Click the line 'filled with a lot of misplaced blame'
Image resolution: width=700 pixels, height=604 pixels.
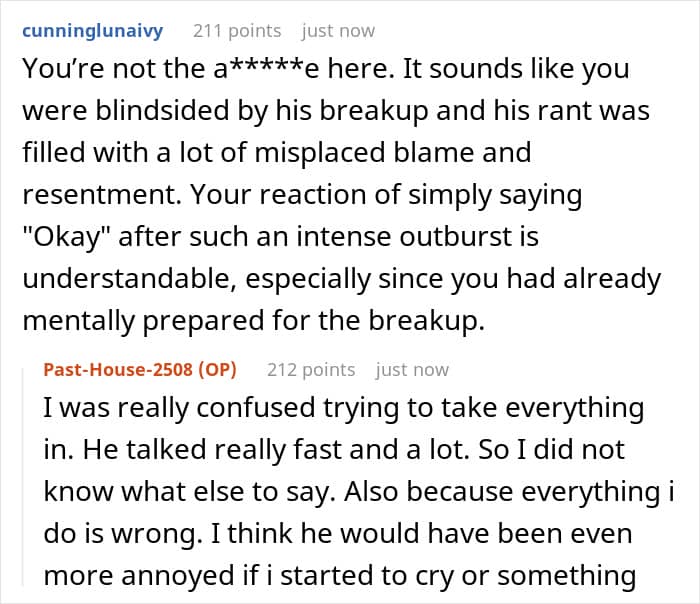pyautogui.click(x=277, y=153)
